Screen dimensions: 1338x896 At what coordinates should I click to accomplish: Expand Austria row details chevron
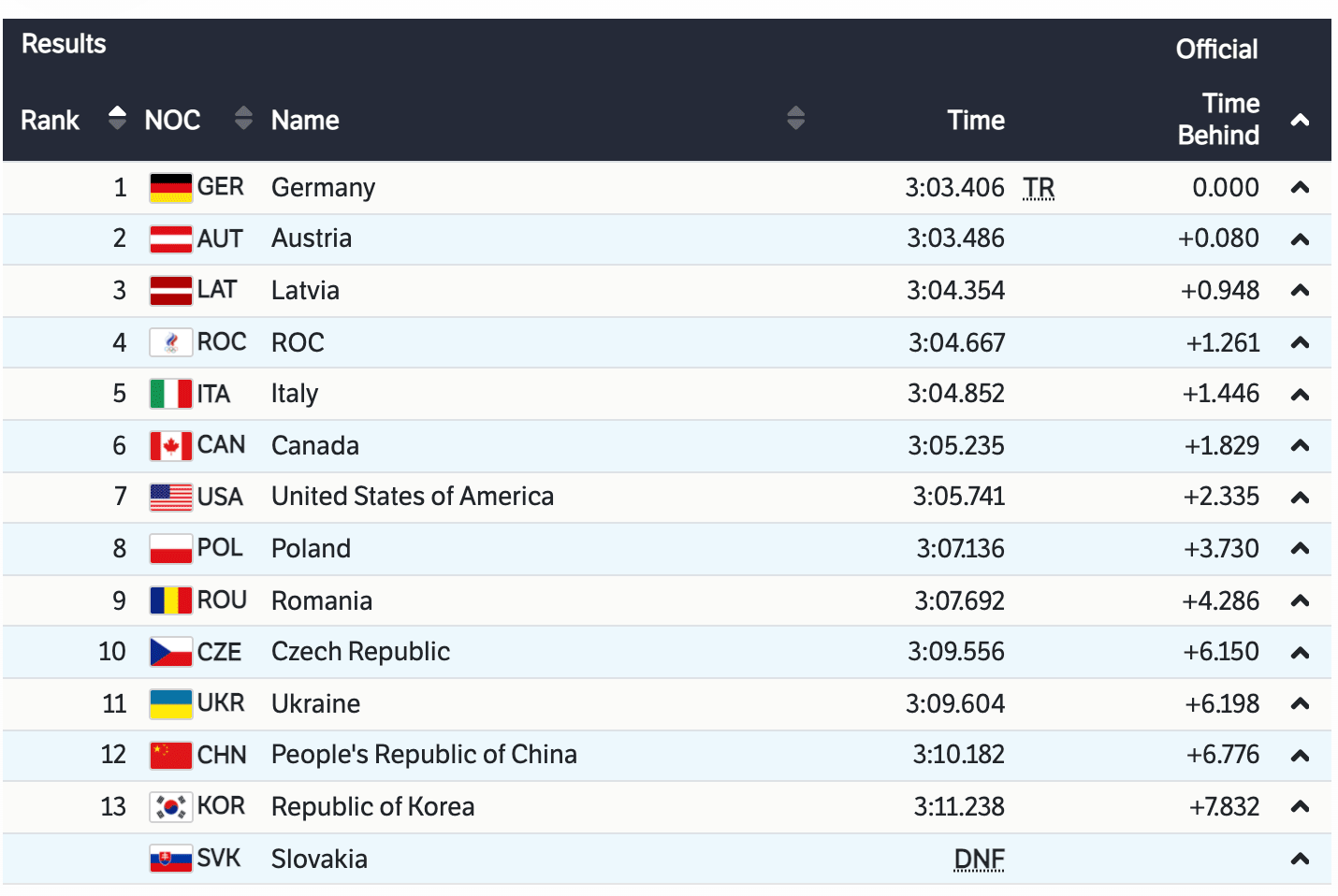pyautogui.click(x=1300, y=239)
